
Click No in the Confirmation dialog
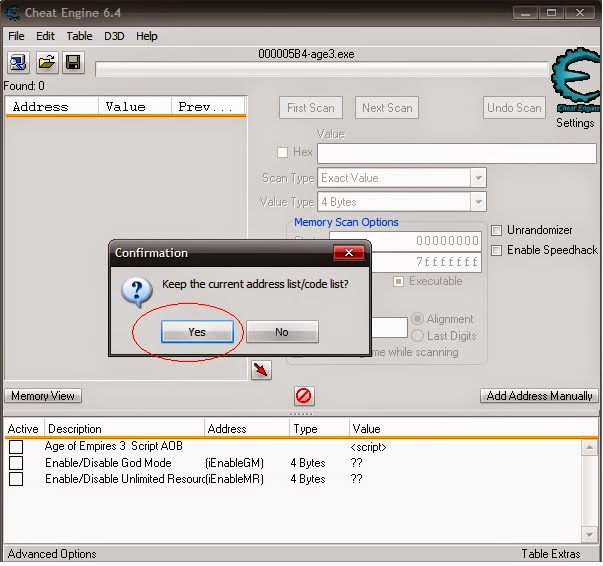[282, 331]
